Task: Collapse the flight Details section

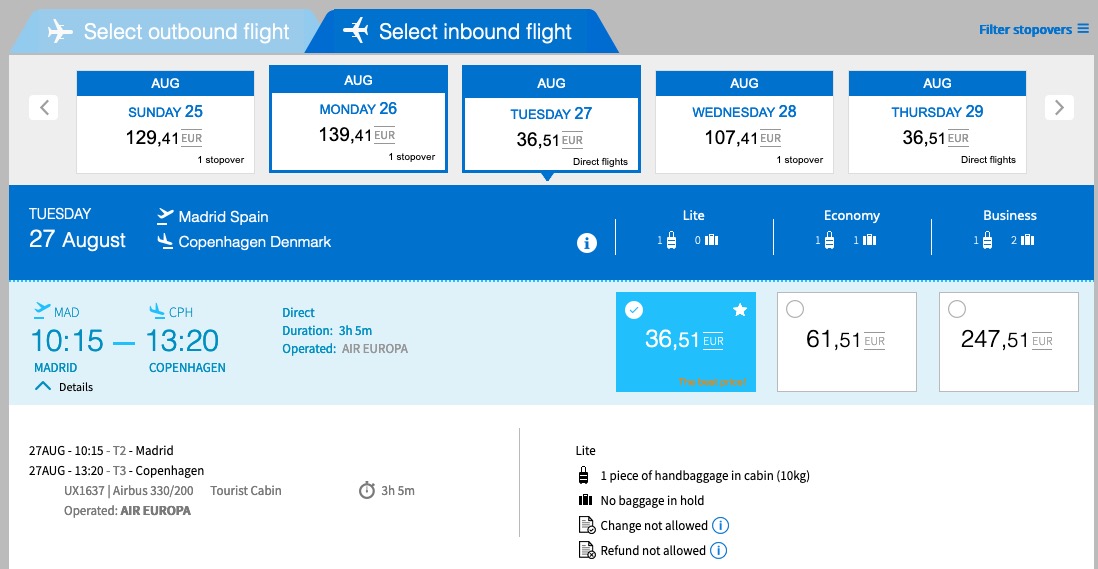Action: 64,386
